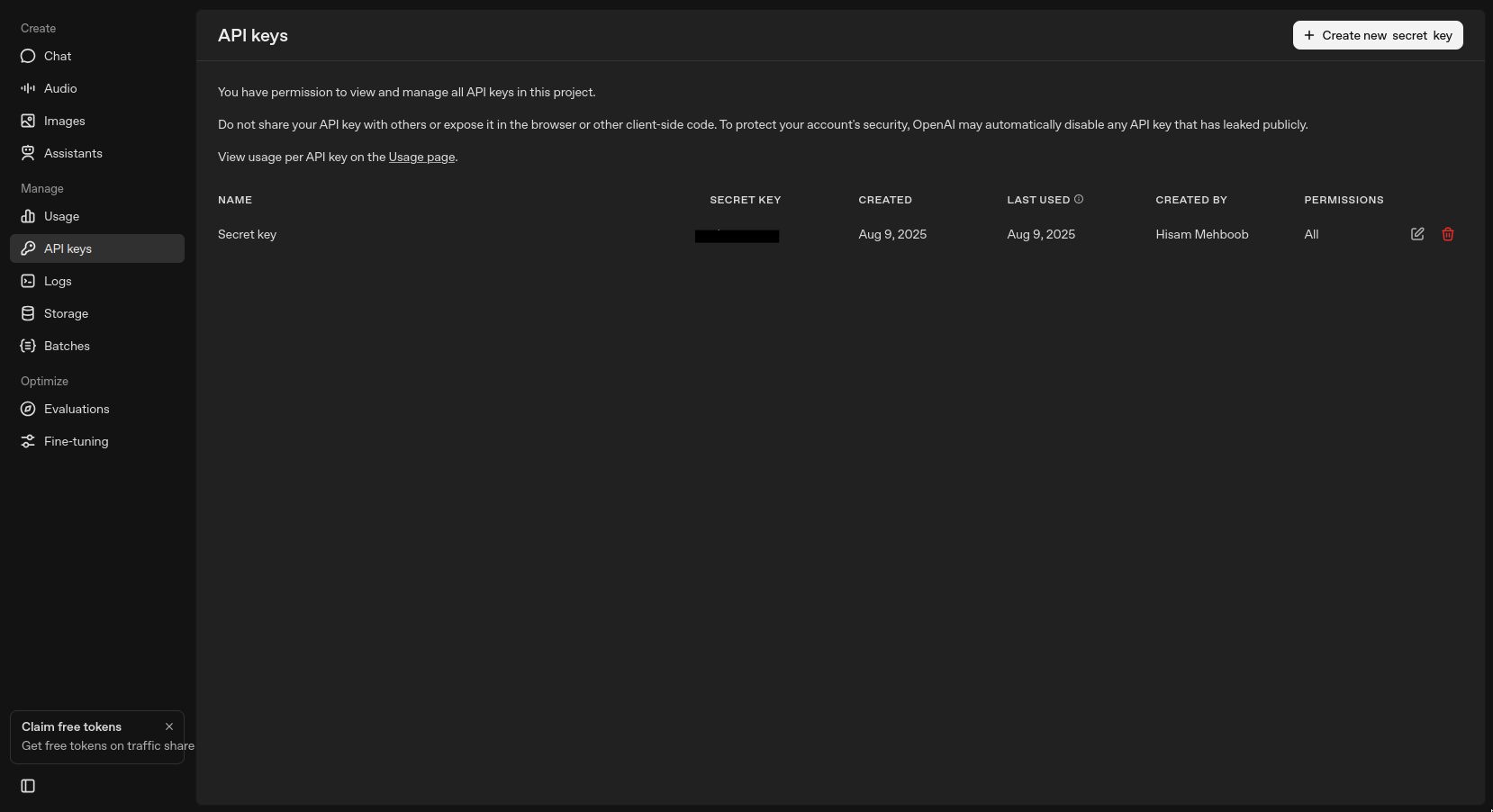Open the Assistants section

pyautogui.click(x=72, y=153)
